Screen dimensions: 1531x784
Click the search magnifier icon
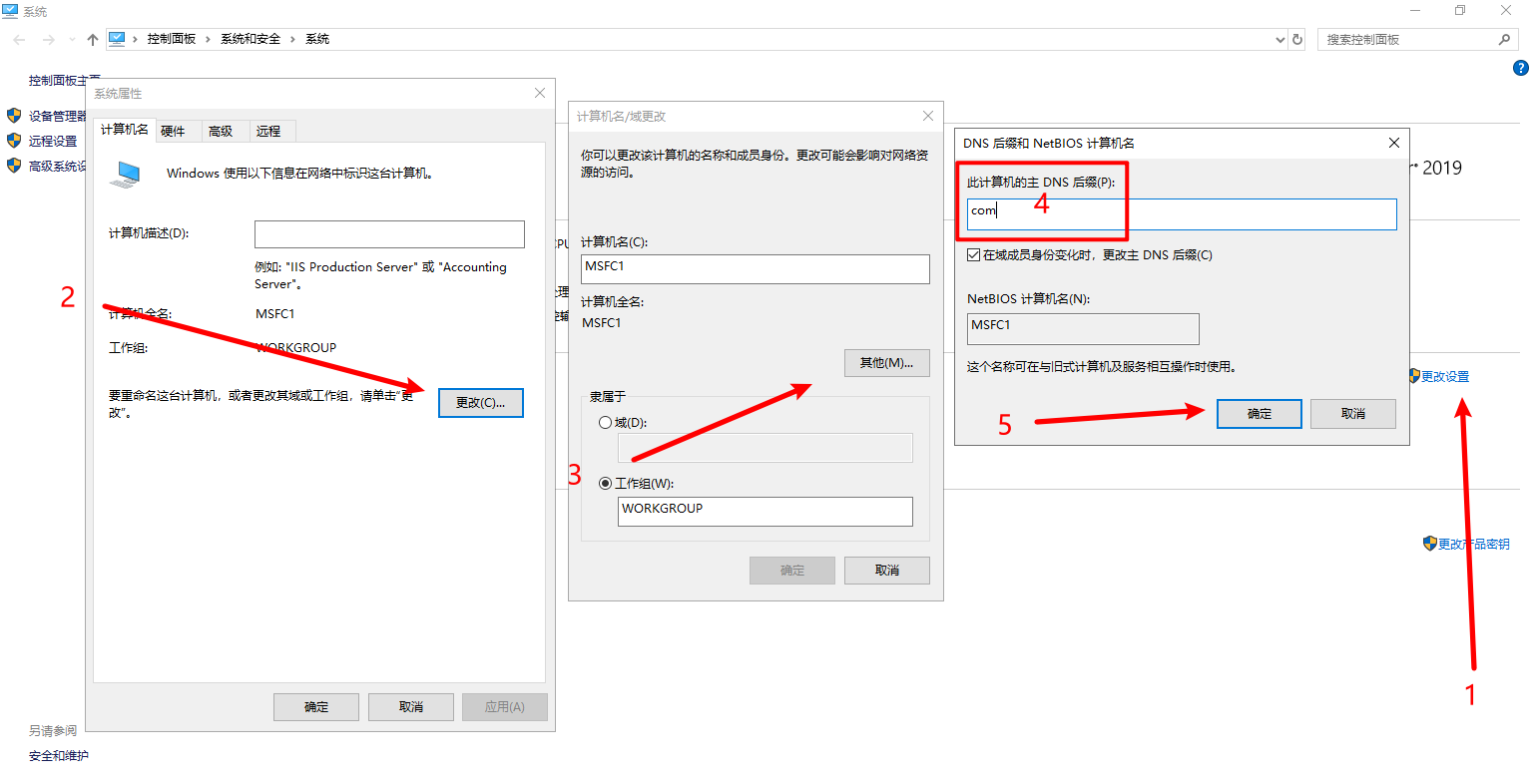tap(1504, 40)
